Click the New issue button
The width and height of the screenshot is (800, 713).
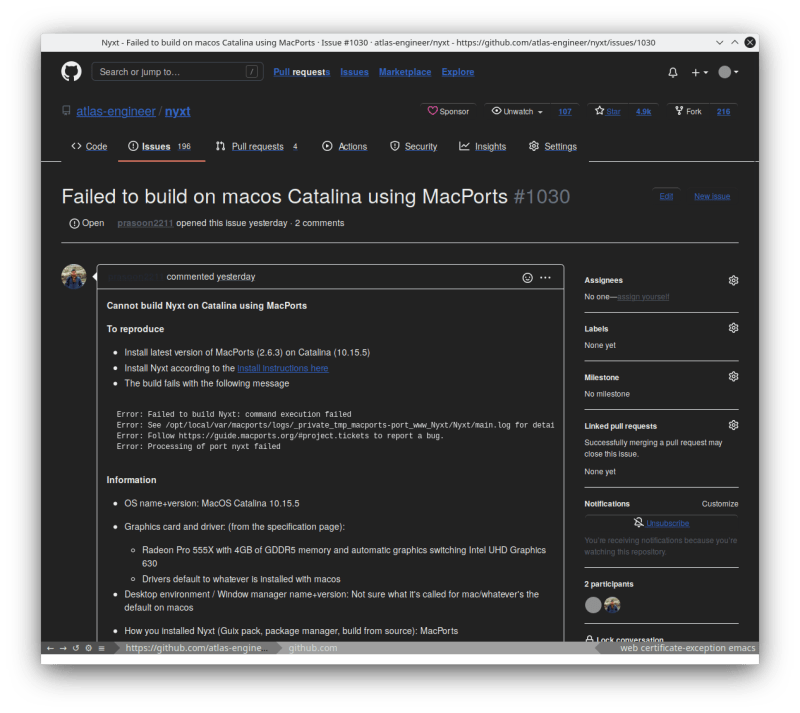(711, 196)
